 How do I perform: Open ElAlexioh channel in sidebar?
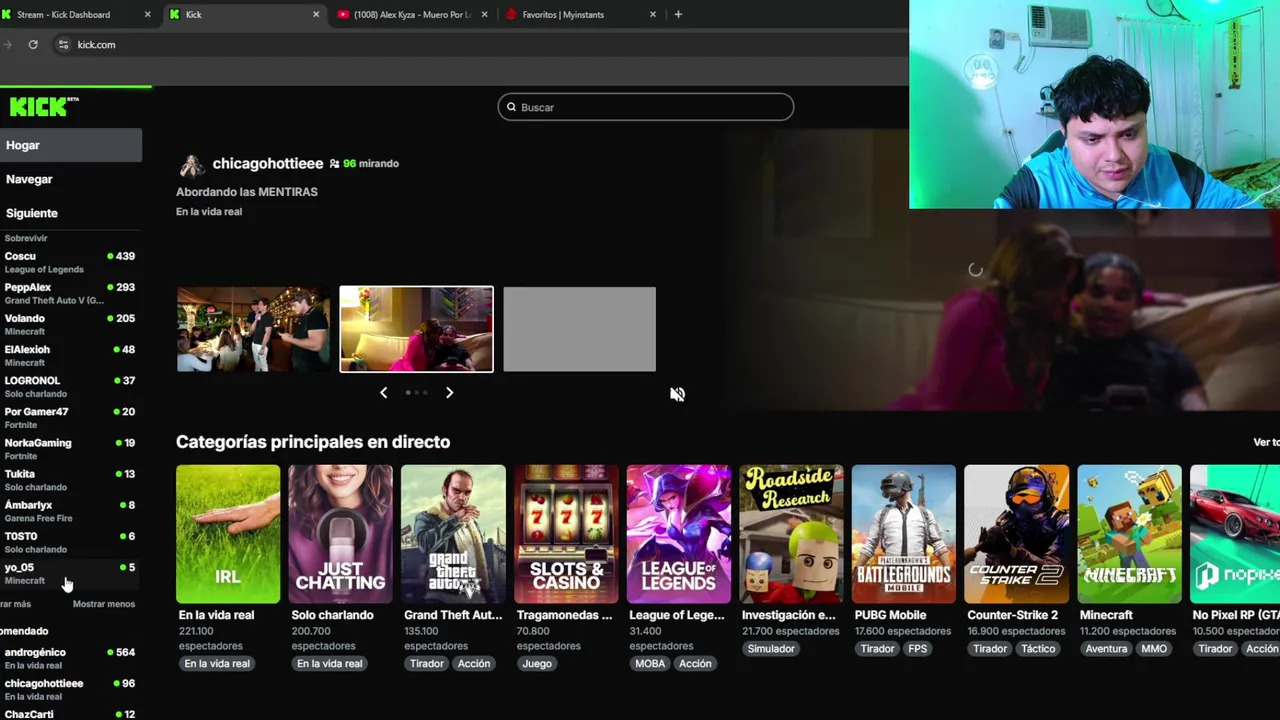coord(70,355)
